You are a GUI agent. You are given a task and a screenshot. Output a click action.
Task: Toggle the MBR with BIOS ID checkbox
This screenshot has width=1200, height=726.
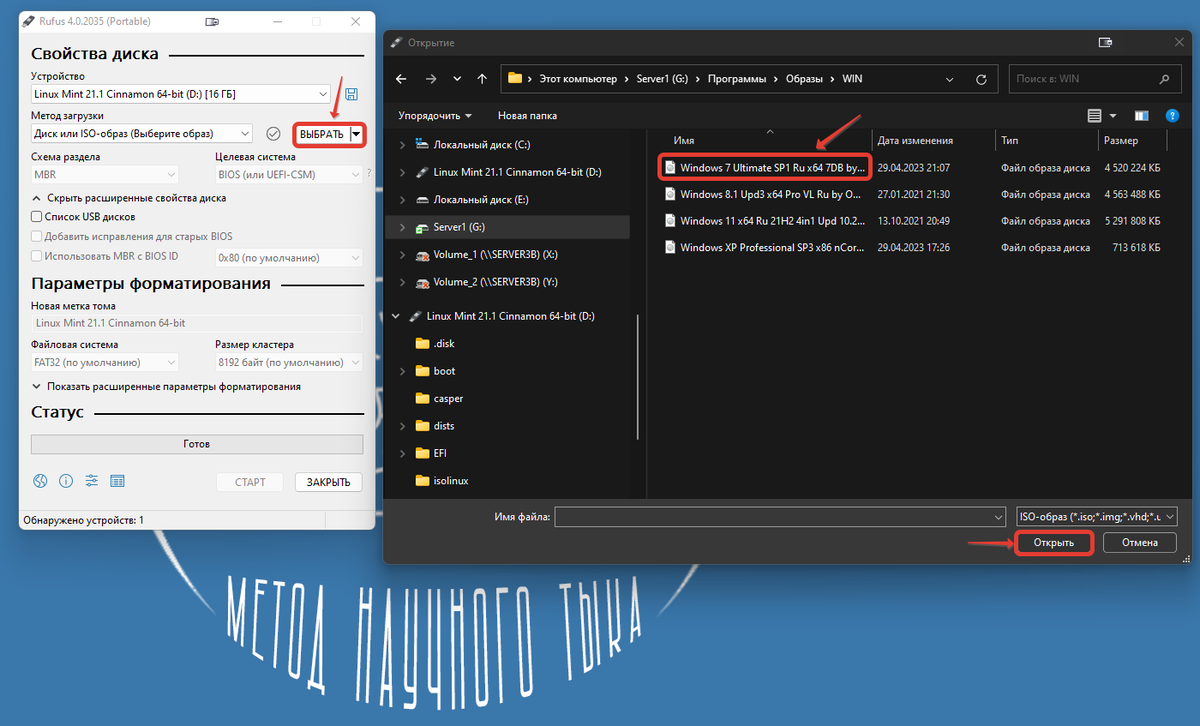(x=37, y=257)
